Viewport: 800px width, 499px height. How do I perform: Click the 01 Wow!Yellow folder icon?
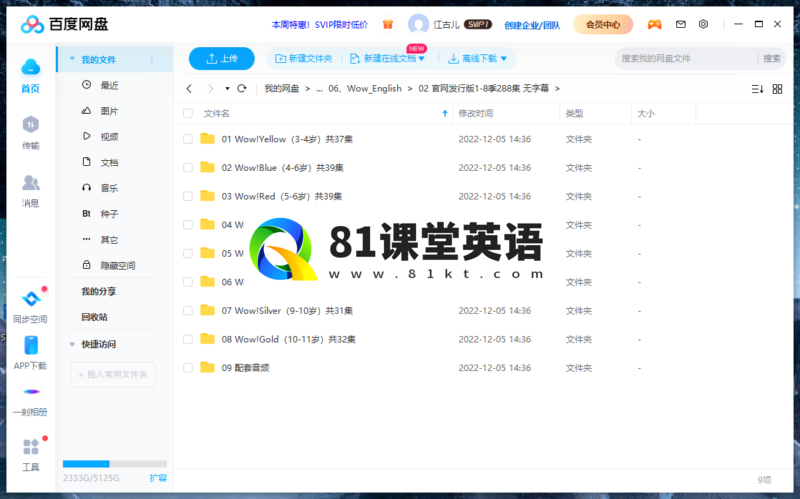pyautogui.click(x=207, y=139)
